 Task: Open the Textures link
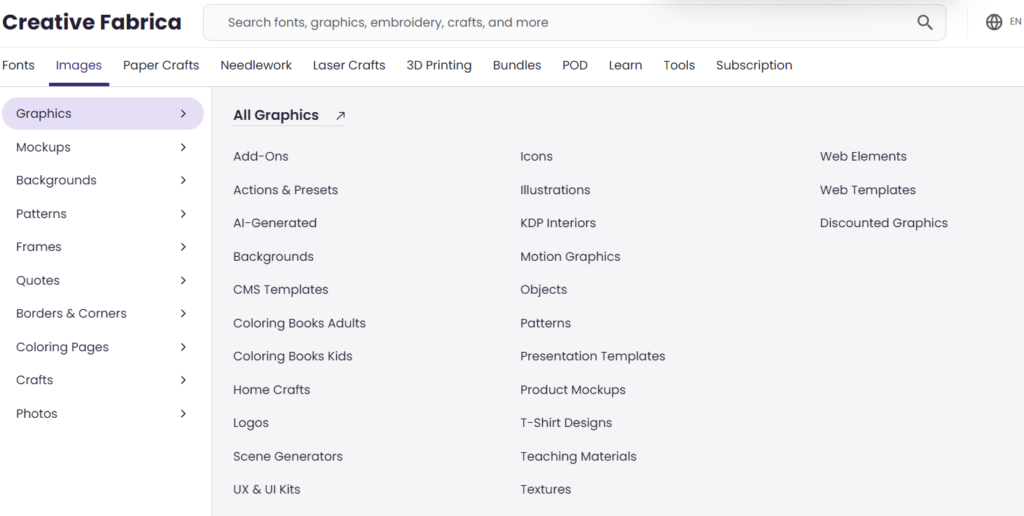tap(545, 490)
